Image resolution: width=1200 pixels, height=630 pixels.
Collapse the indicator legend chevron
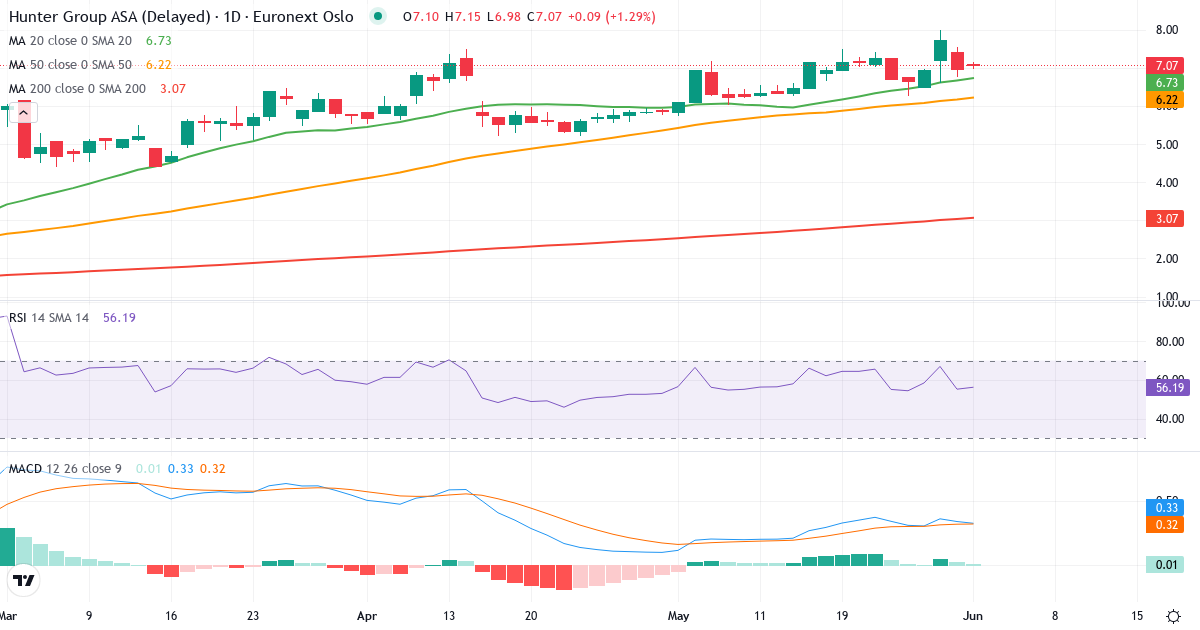point(23,112)
